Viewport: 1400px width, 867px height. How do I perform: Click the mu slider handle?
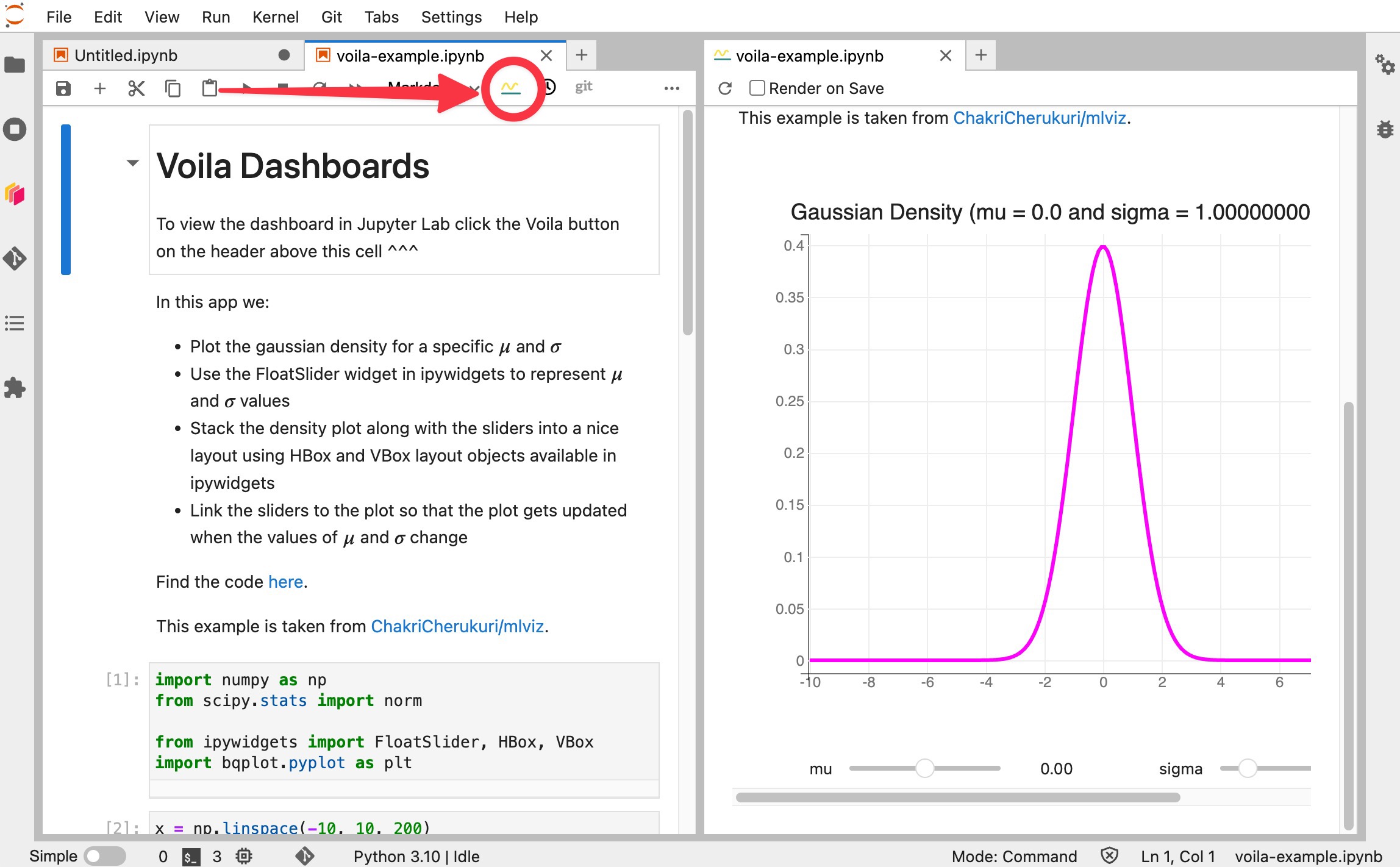point(924,768)
